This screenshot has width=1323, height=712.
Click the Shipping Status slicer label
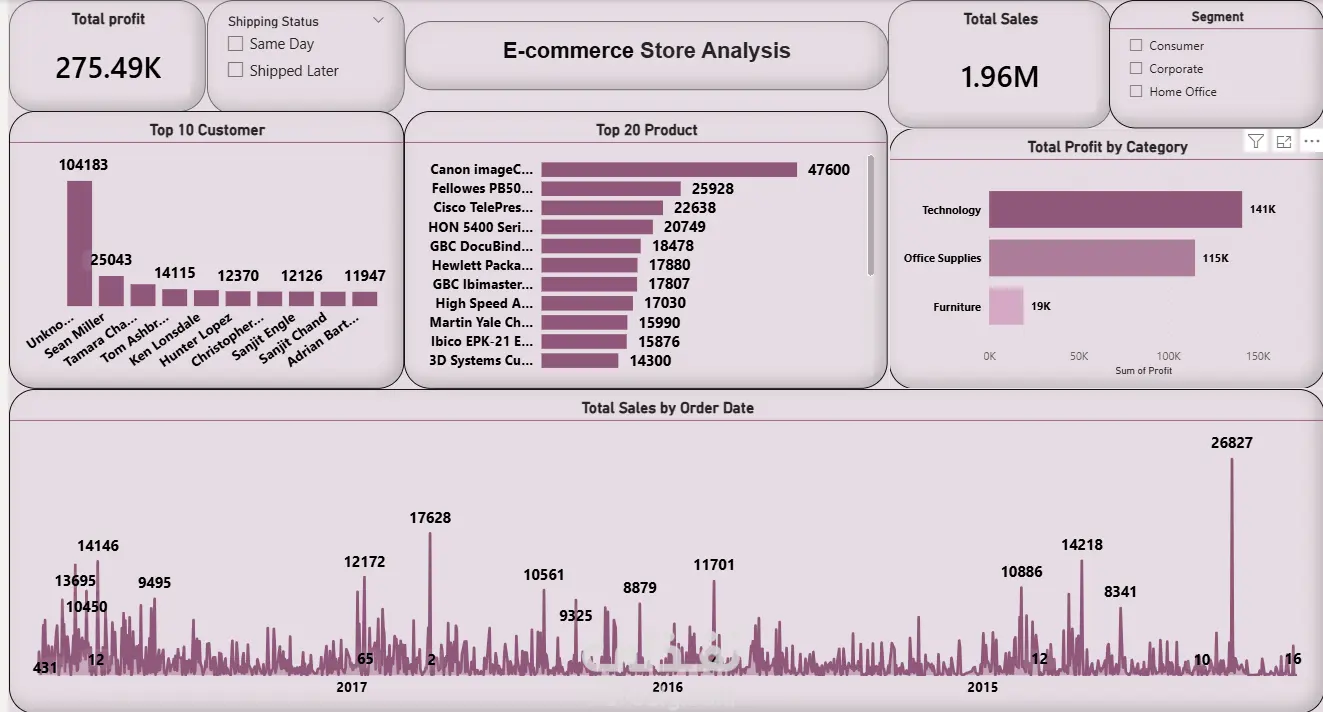273,21
